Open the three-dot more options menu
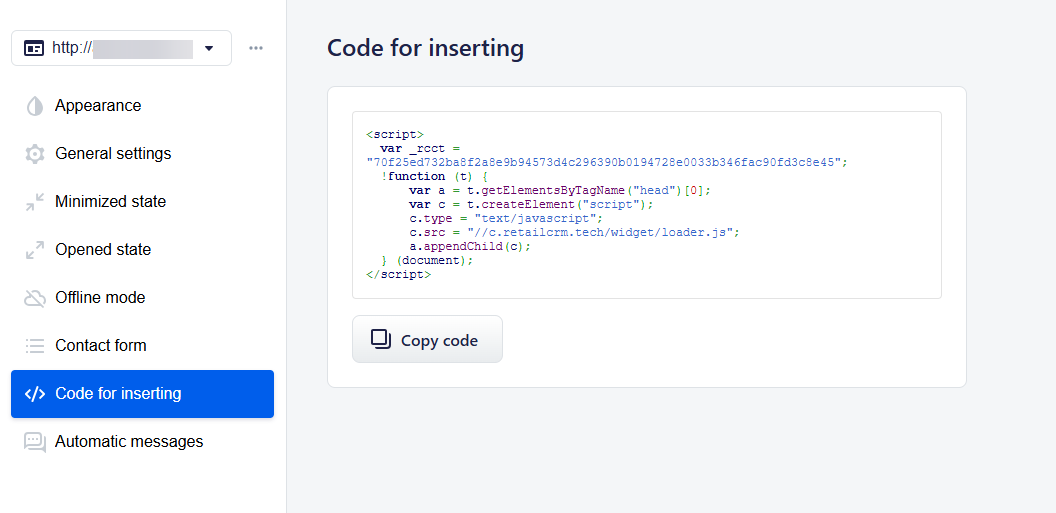 coord(256,48)
